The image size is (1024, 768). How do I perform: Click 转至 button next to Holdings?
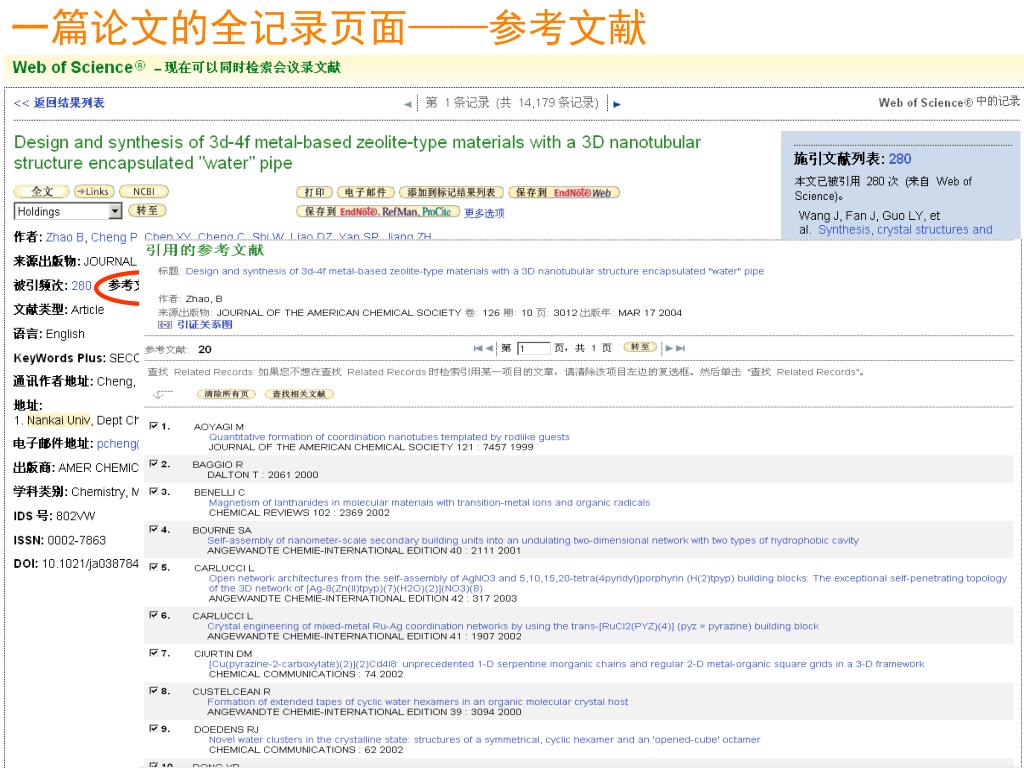[x=147, y=210]
